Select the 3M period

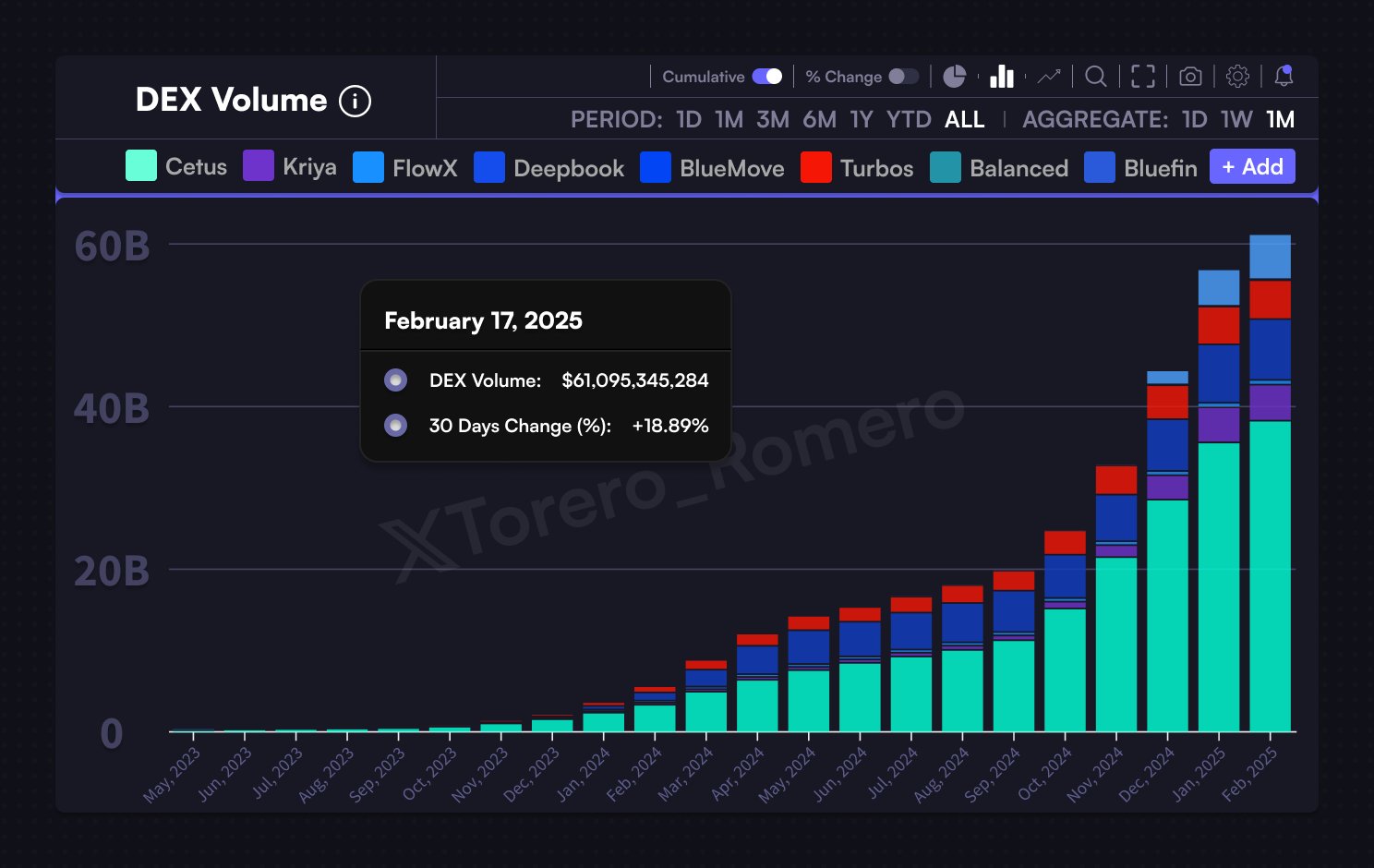772,120
